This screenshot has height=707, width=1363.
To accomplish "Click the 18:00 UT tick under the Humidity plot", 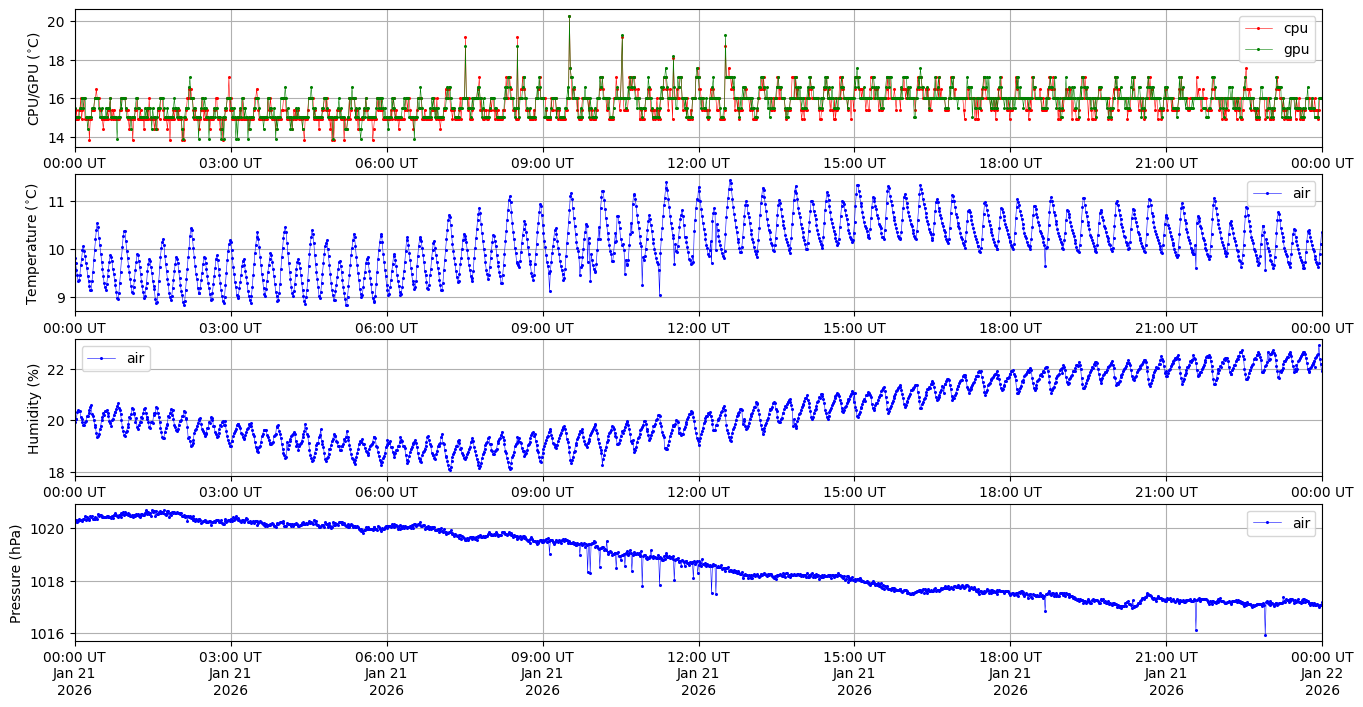I will pos(1010,492).
